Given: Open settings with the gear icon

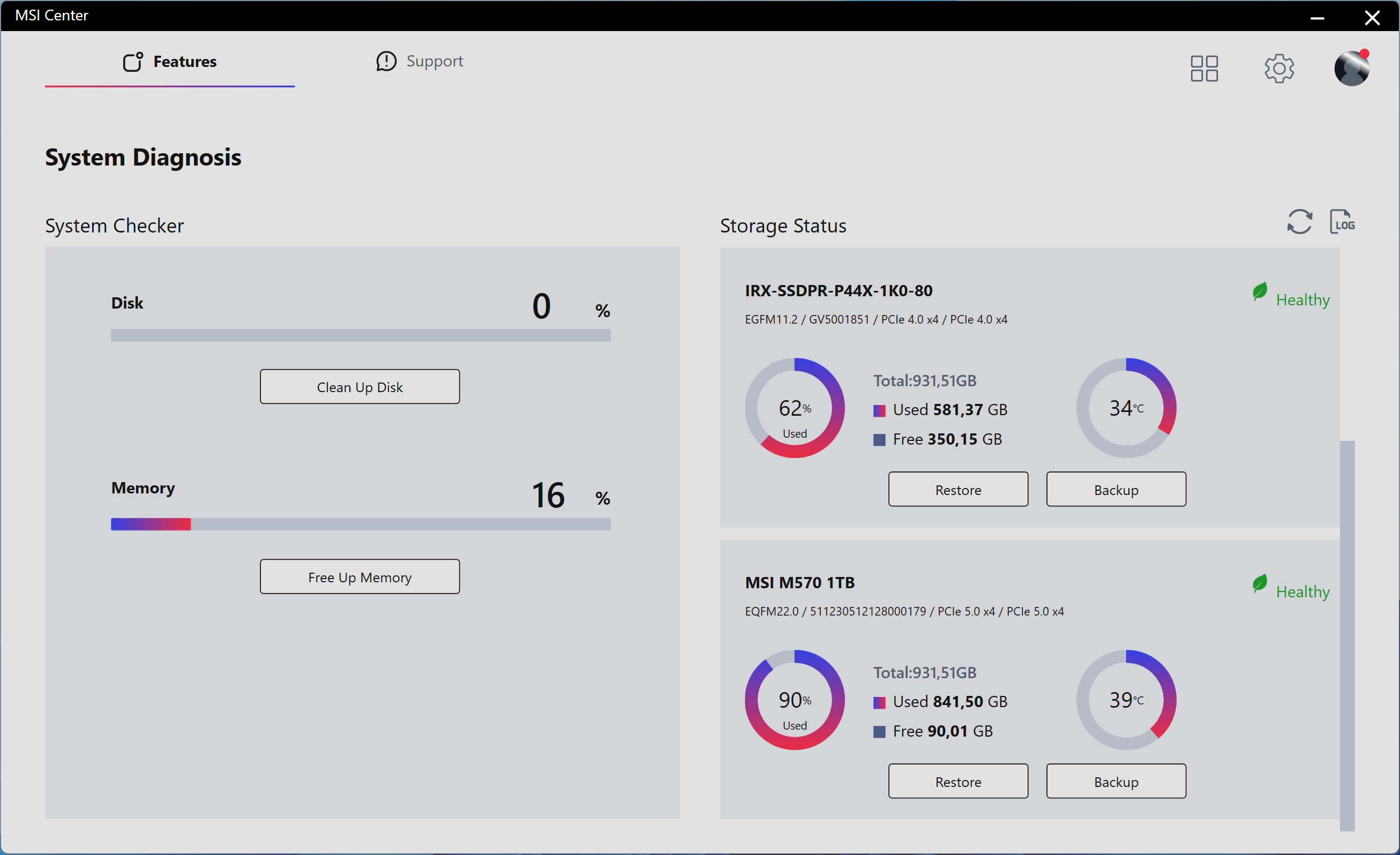Looking at the screenshot, I should pyautogui.click(x=1279, y=68).
